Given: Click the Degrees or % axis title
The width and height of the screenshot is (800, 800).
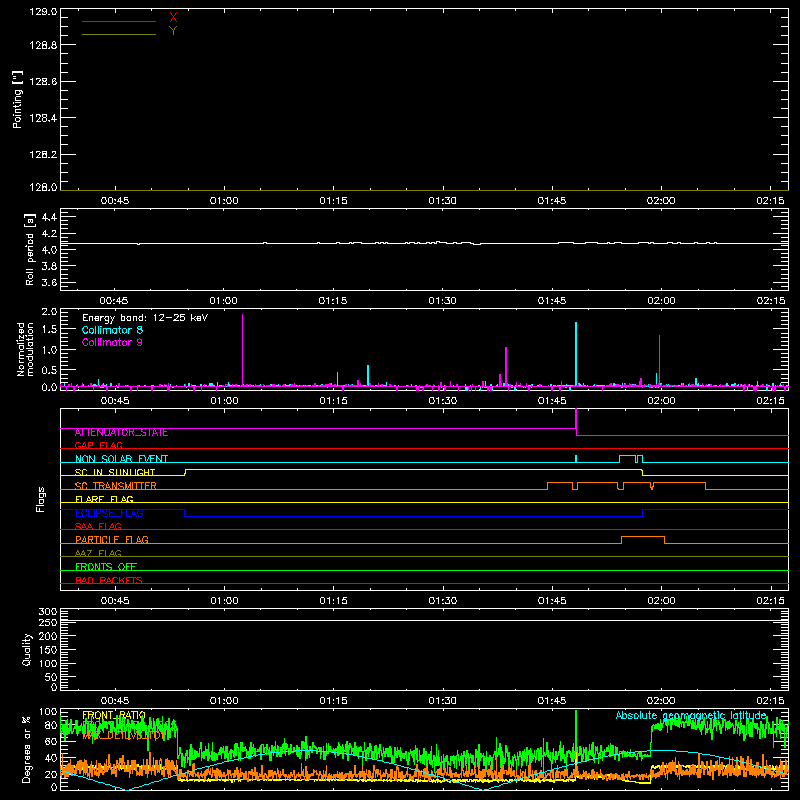Looking at the screenshot, I should tap(26, 749).
